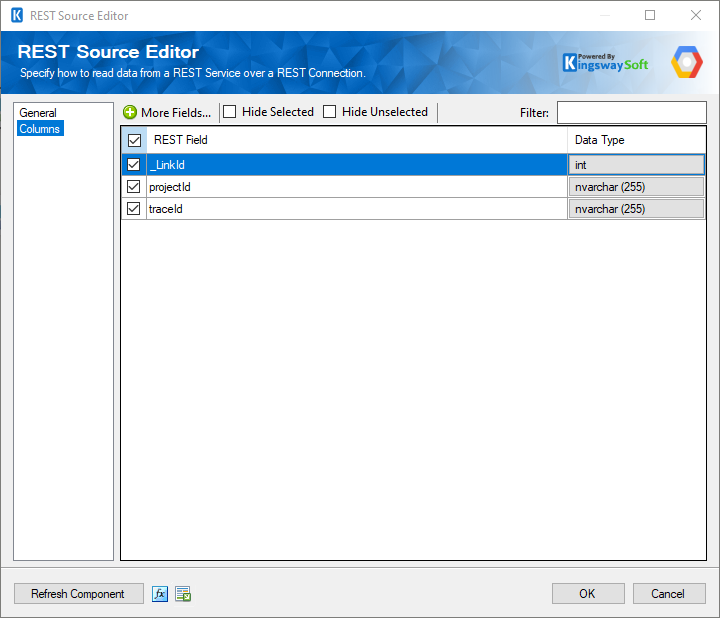
Task: Close the REST Source Editor window
Action: [696, 15]
